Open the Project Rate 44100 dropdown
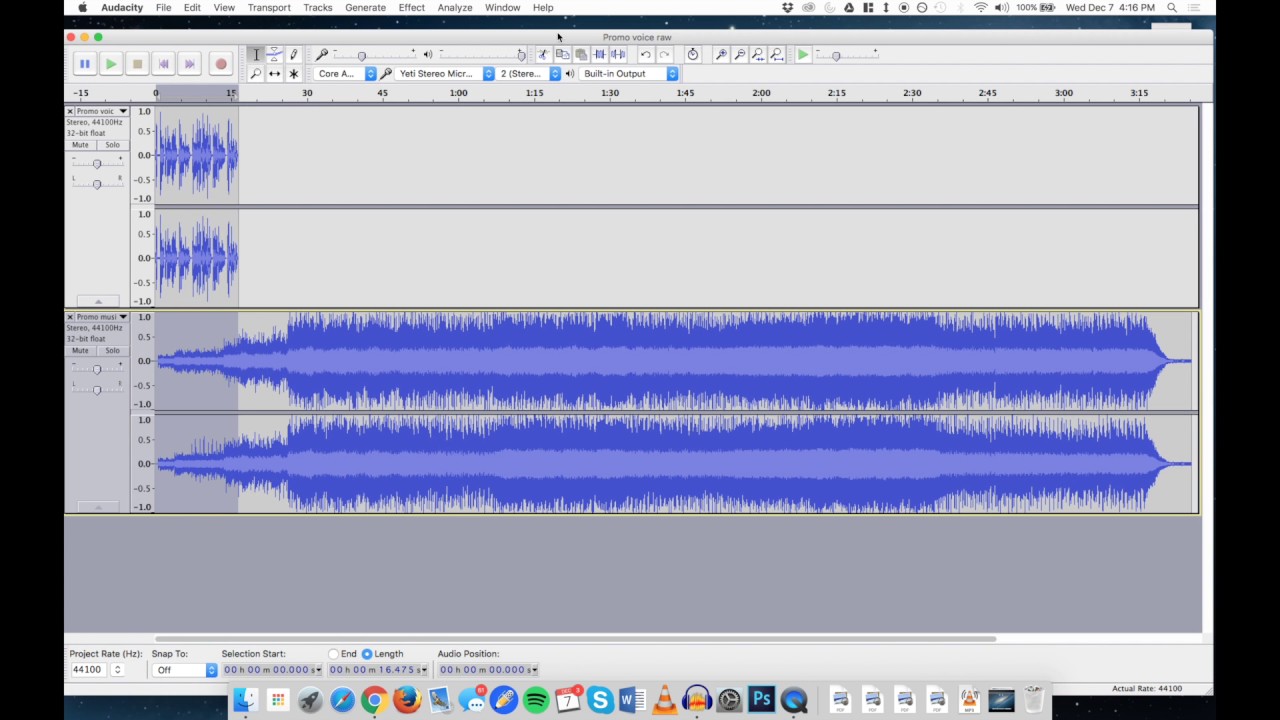Screen dimensions: 1280x720 tap(117, 670)
